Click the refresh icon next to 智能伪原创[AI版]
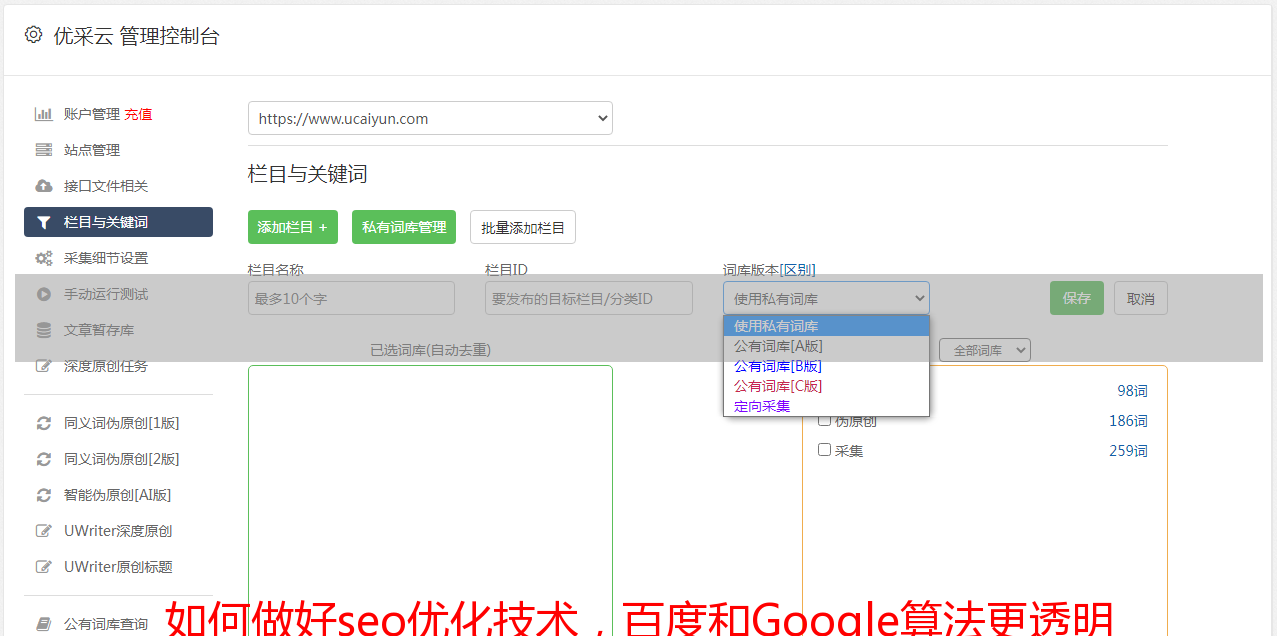Image resolution: width=1277 pixels, height=636 pixels. (x=44, y=495)
